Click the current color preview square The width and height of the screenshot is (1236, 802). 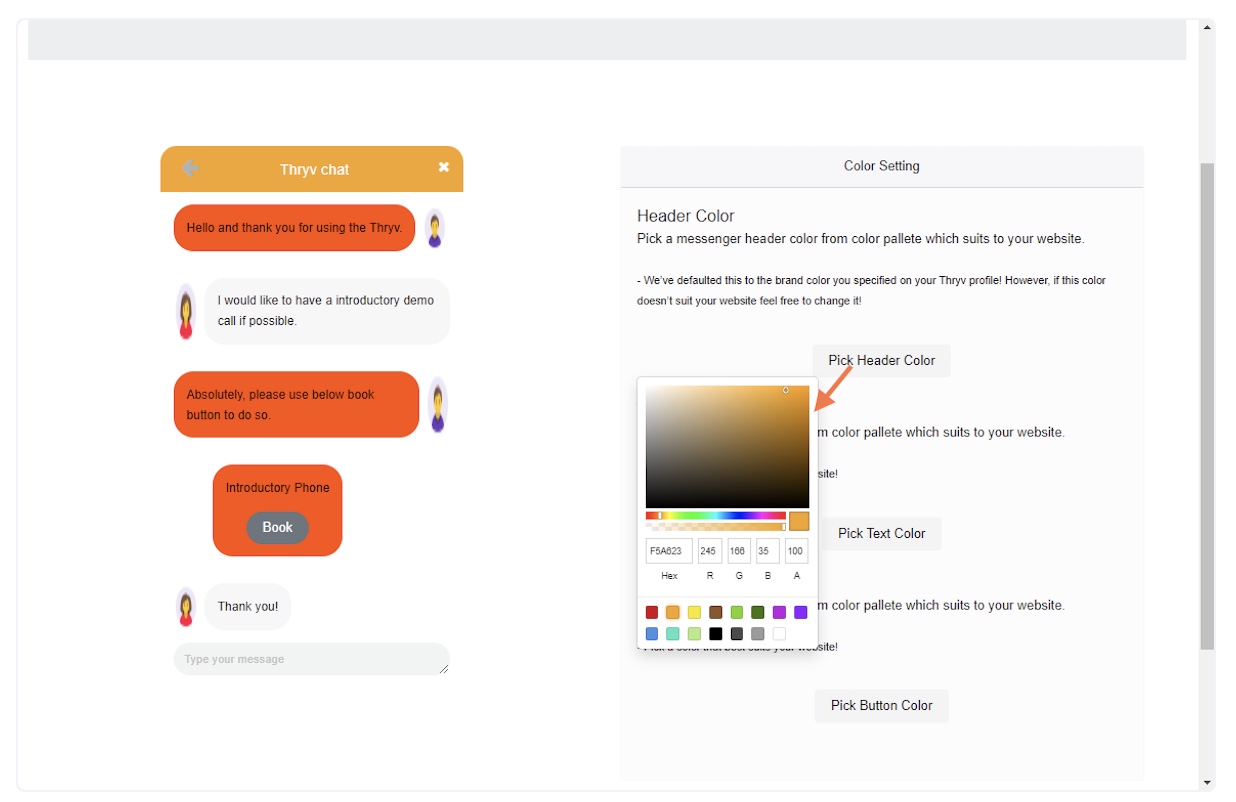click(x=799, y=521)
